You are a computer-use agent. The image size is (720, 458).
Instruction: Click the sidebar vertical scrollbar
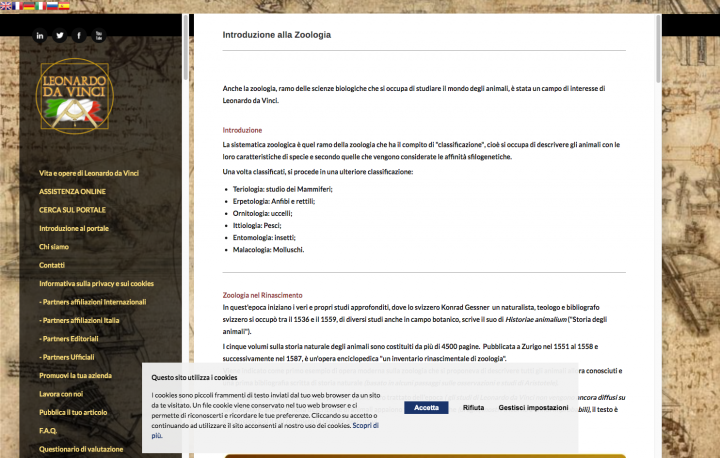pyautogui.click(x=186, y=47)
